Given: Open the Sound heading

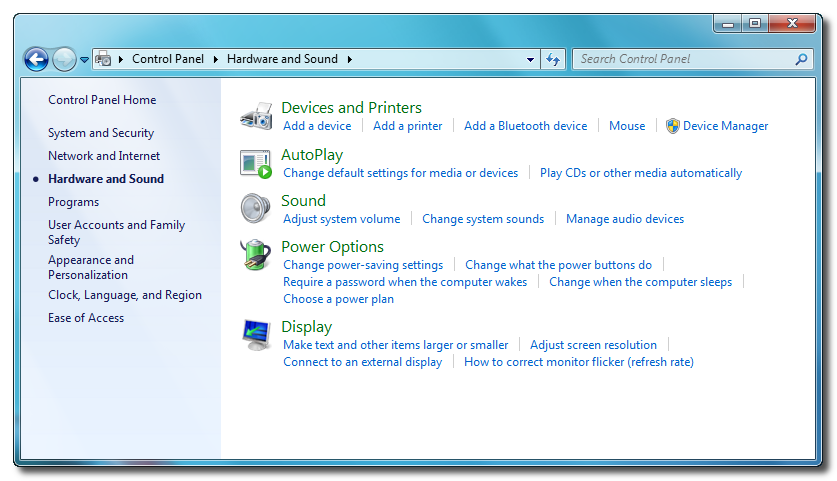Looking at the screenshot, I should 303,201.
